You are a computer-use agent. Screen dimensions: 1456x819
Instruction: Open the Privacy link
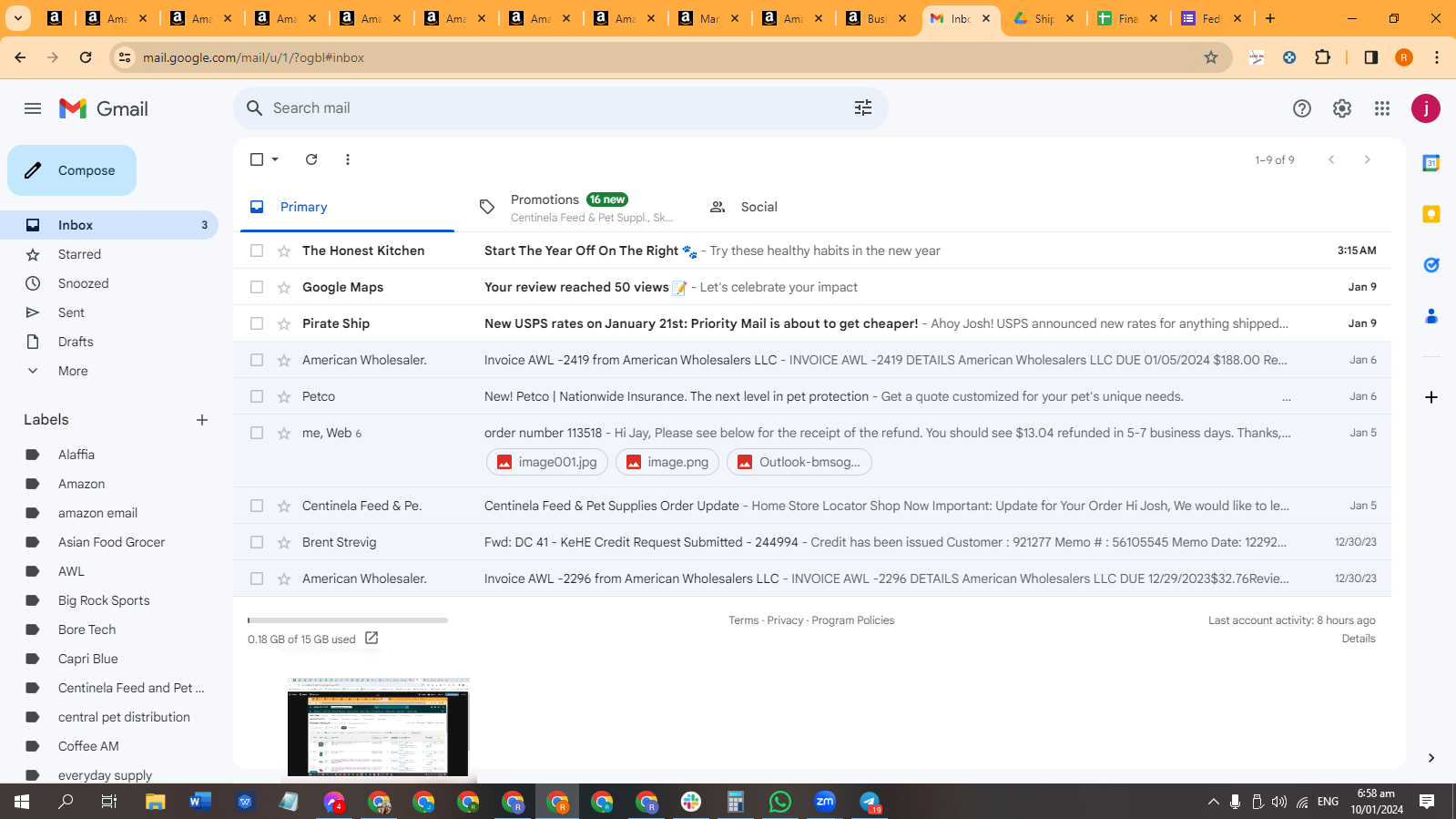pos(785,620)
